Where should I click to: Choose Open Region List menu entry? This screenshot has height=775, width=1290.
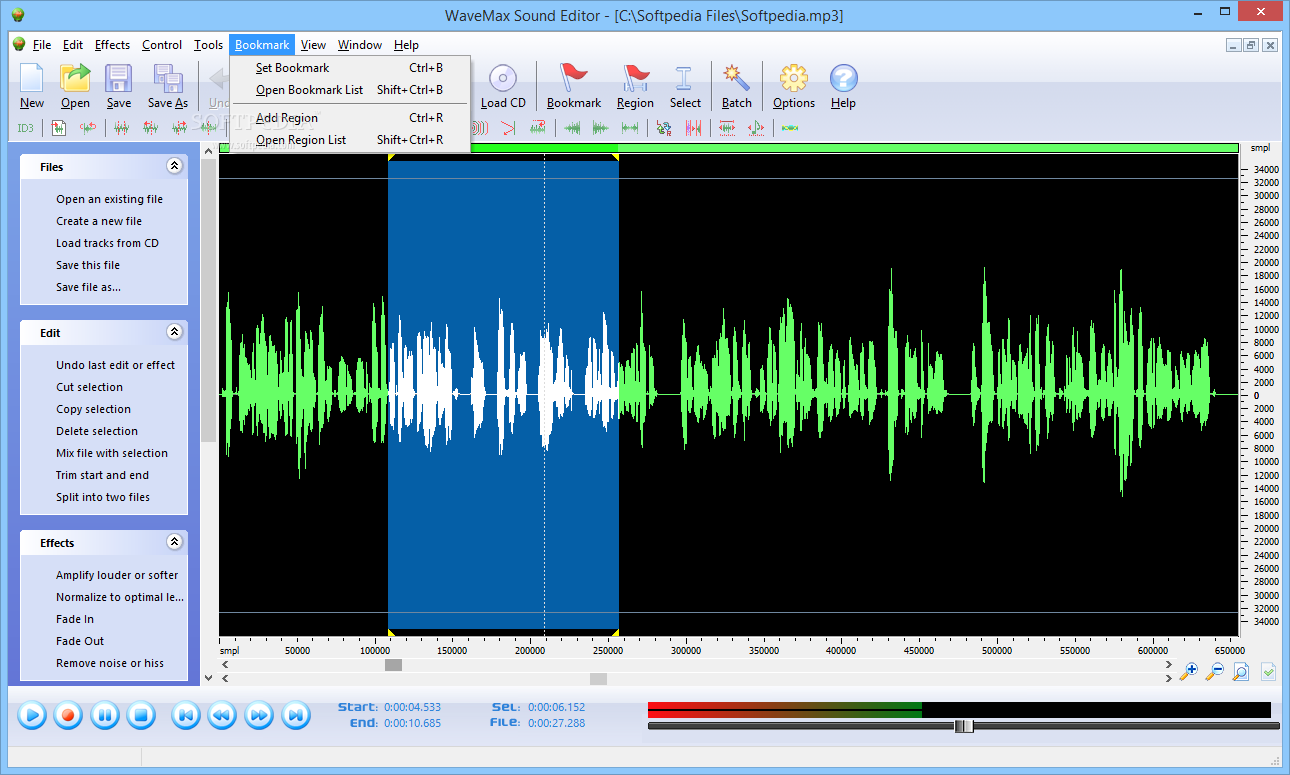pyautogui.click(x=350, y=140)
